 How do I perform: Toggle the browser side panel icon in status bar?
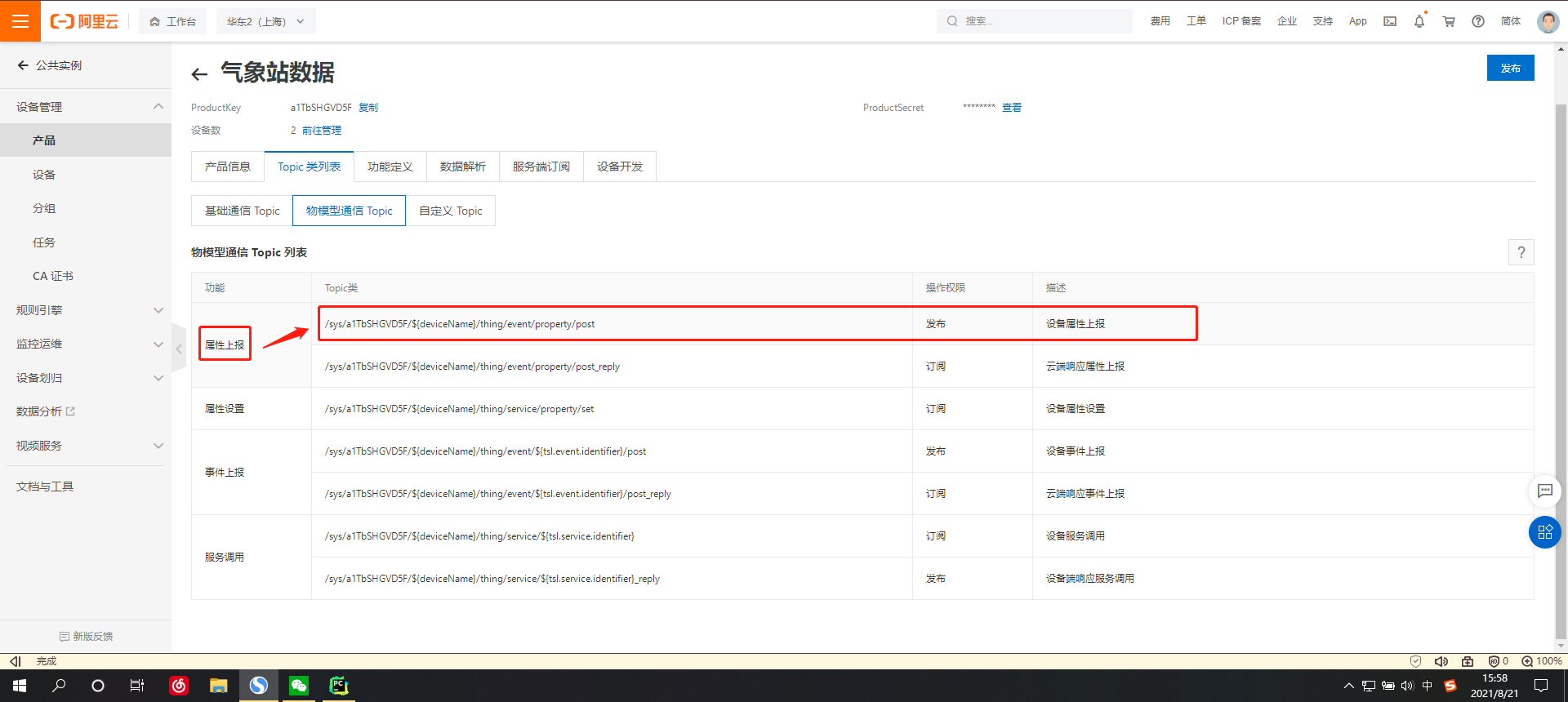(15, 661)
